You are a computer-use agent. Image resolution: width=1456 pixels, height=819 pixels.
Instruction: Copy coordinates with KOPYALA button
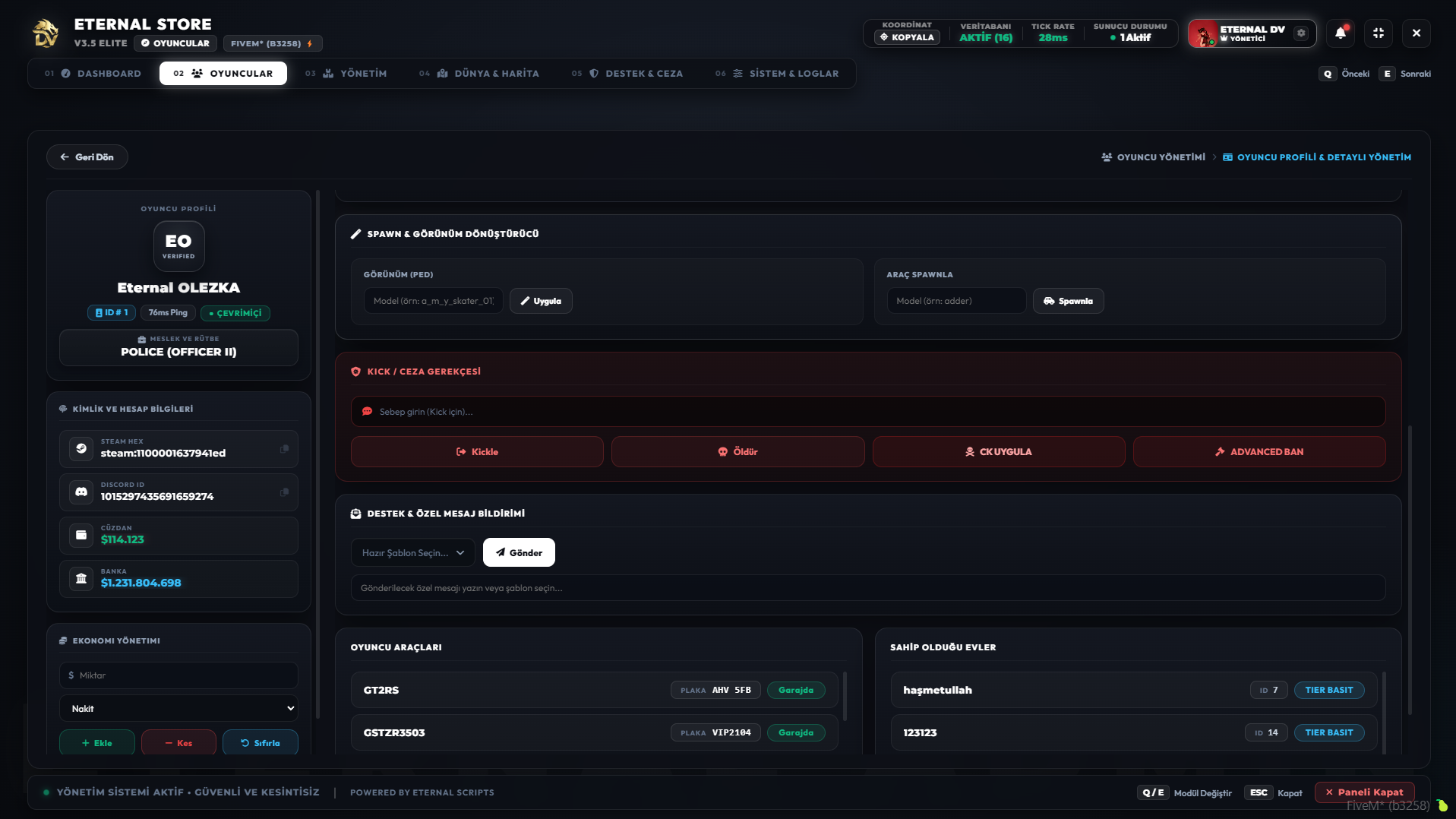pyautogui.click(x=907, y=37)
